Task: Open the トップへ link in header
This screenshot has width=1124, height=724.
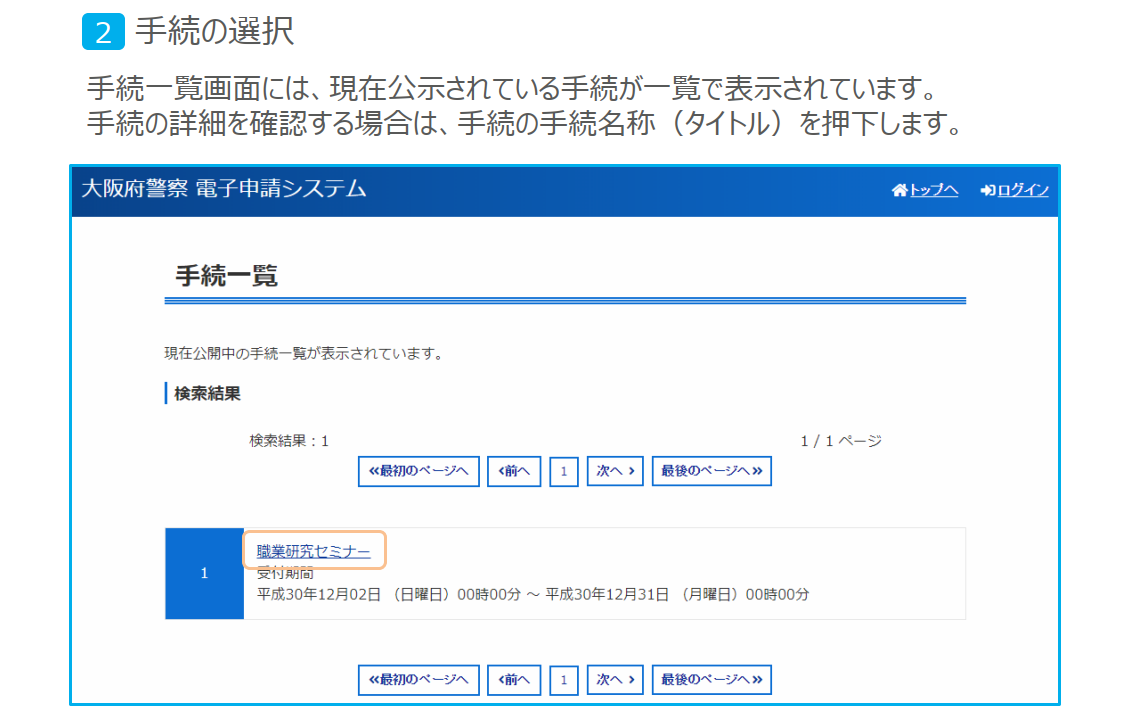Action: (933, 190)
